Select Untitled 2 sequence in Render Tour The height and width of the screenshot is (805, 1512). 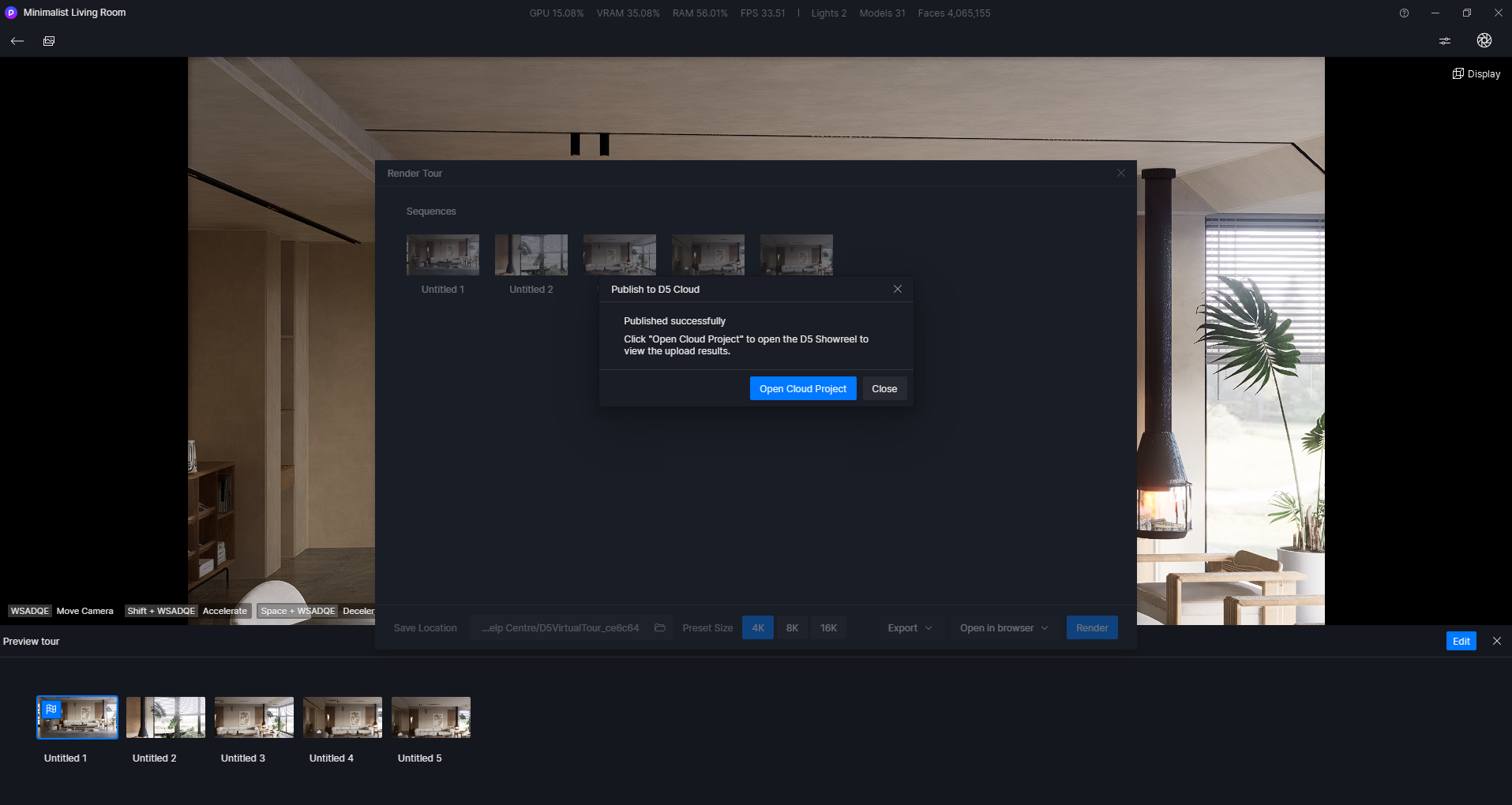[x=531, y=255]
